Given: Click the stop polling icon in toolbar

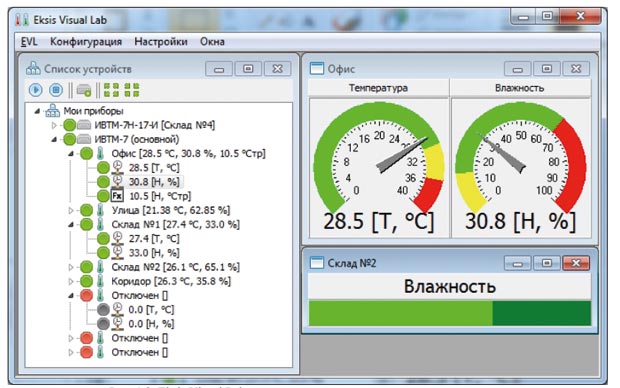Looking at the screenshot, I should point(56,90).
